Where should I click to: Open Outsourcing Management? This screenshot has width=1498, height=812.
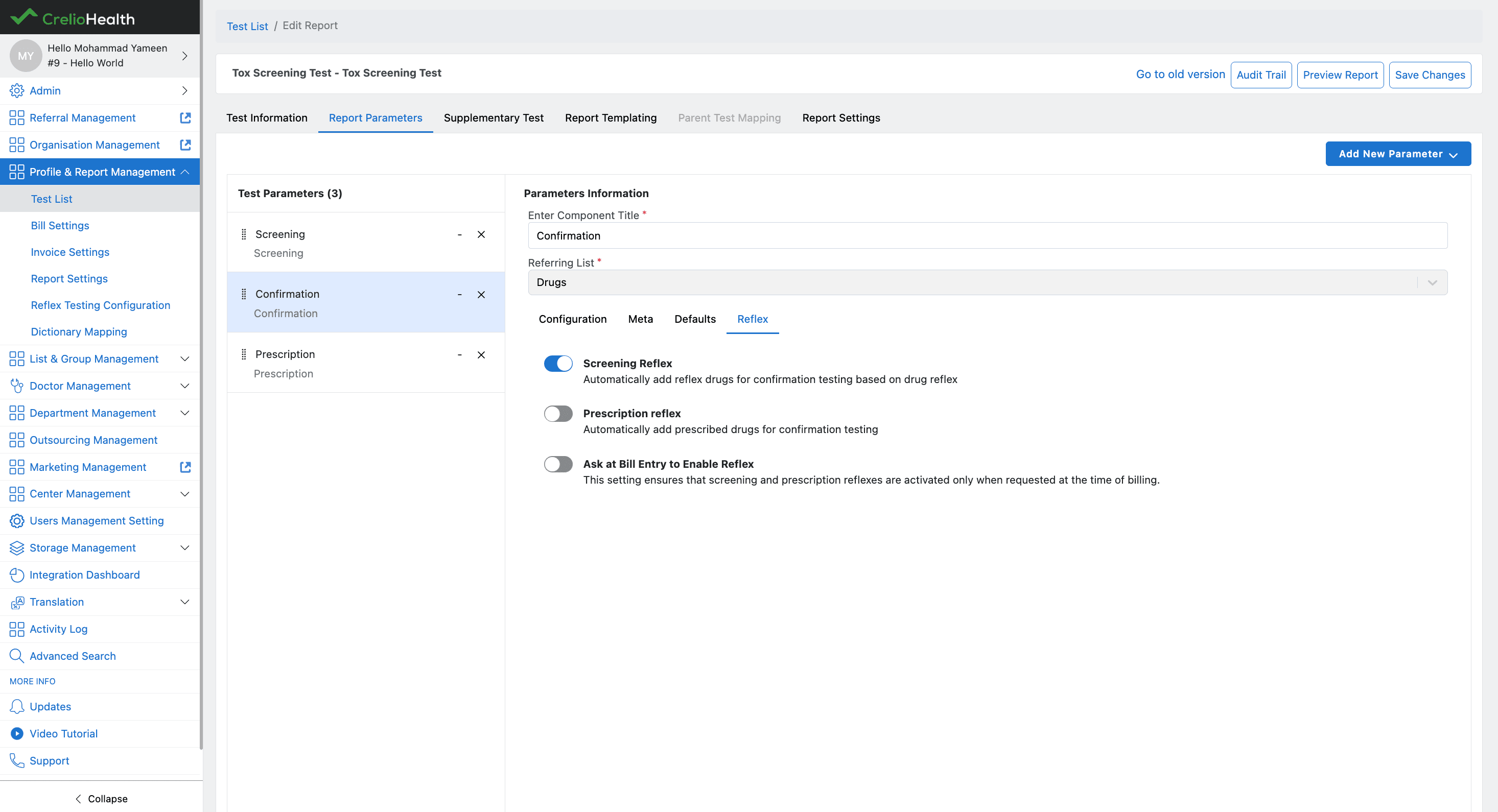(x=93, y=440)
